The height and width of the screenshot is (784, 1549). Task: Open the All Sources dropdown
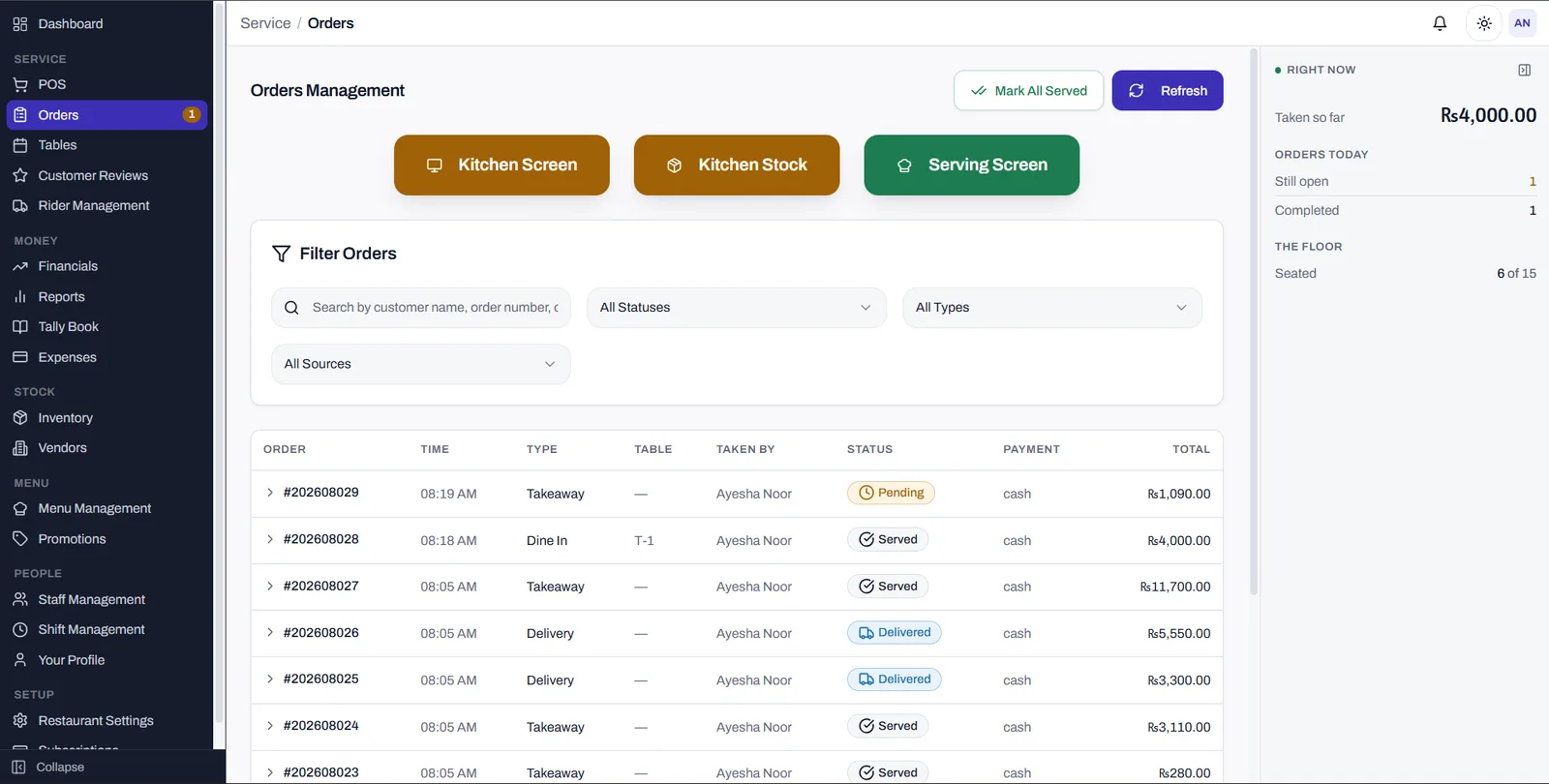coord(420,364)
